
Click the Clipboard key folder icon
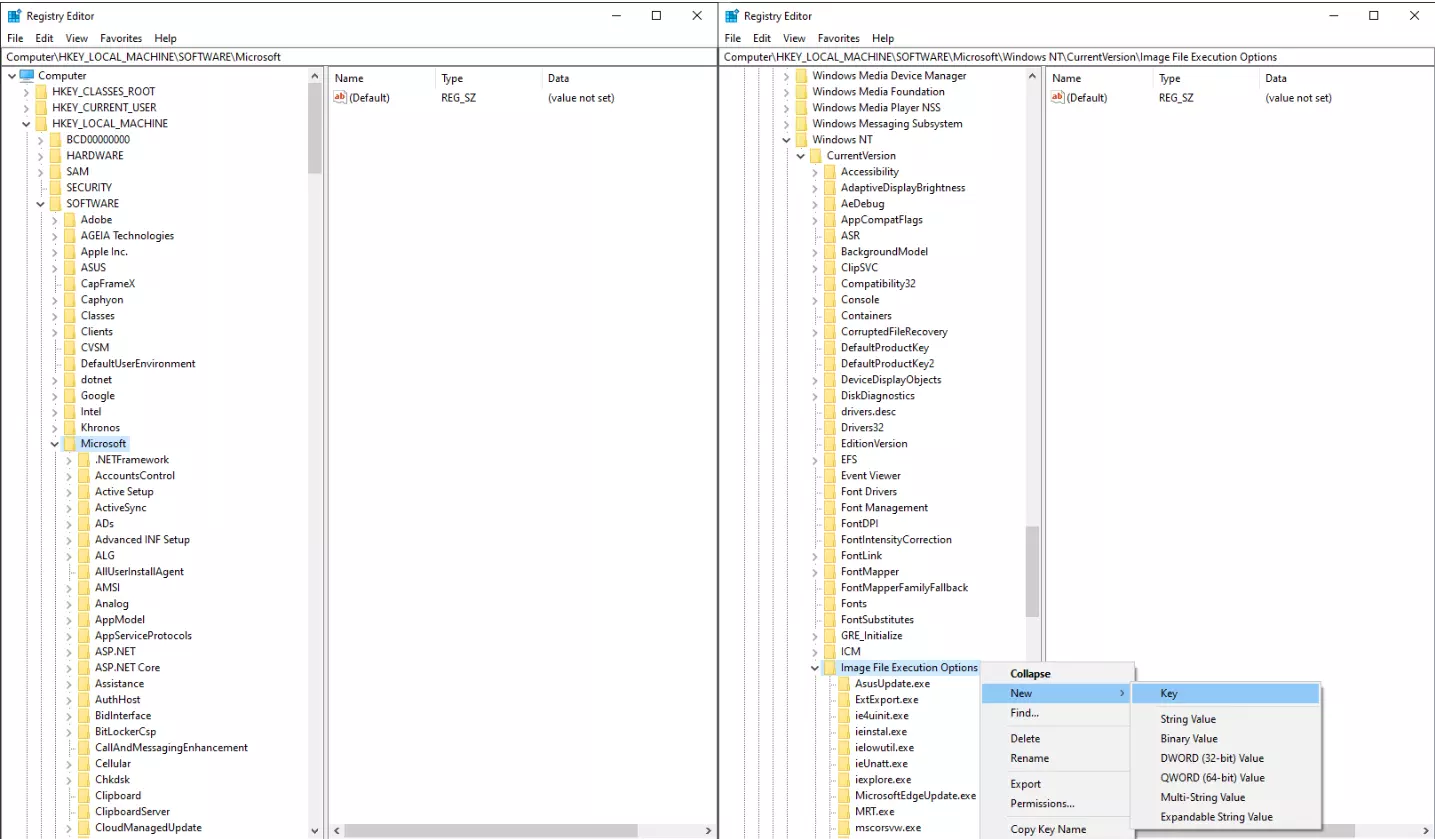point(83,796)
